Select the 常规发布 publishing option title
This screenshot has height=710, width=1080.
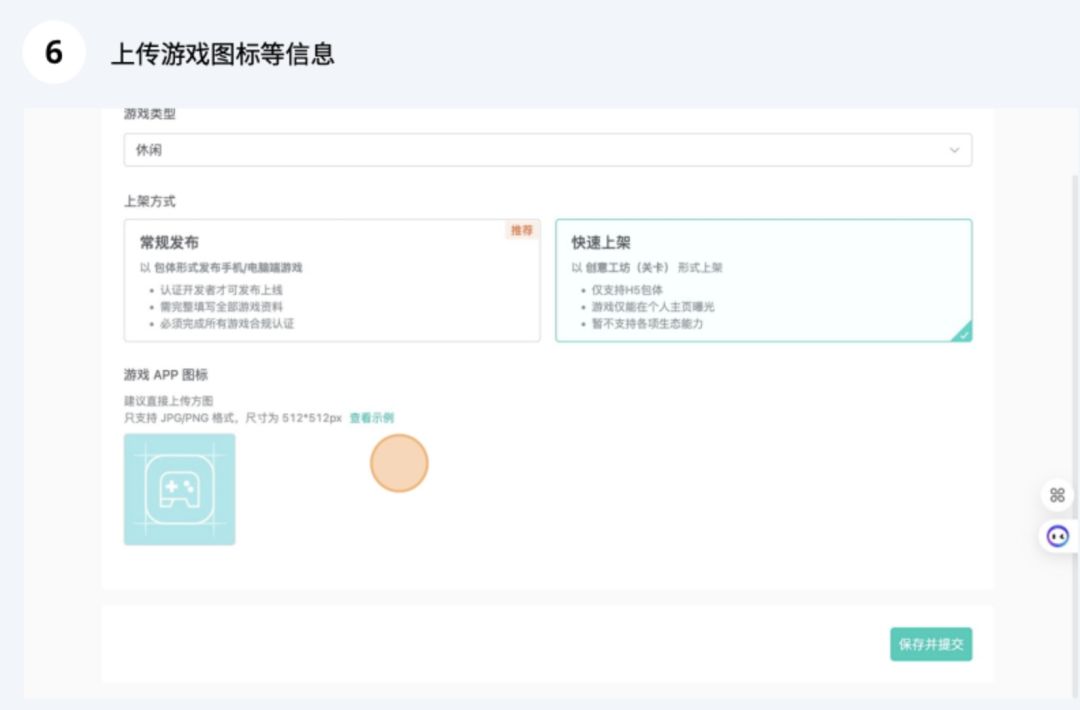click(x=169, y=242)
